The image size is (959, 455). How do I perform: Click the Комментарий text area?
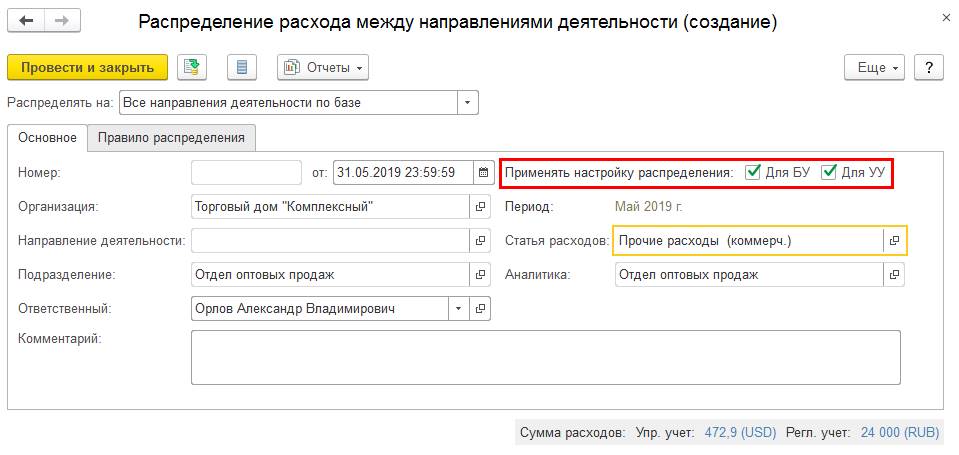[x=546, y=358]
